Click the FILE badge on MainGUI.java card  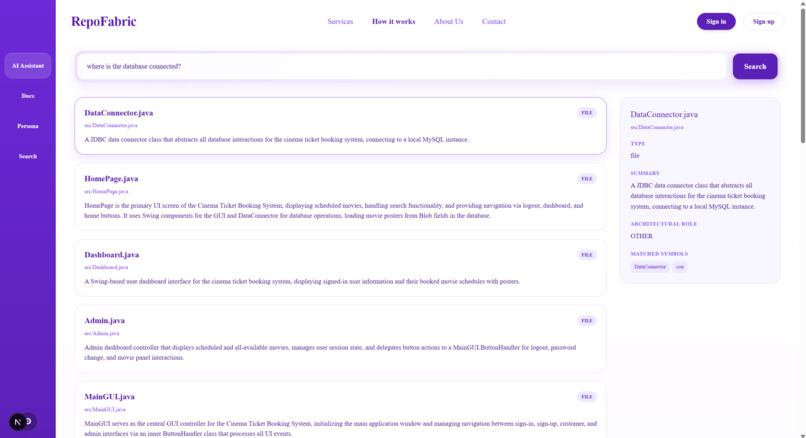pyautogui.click(x=587, y=397)
